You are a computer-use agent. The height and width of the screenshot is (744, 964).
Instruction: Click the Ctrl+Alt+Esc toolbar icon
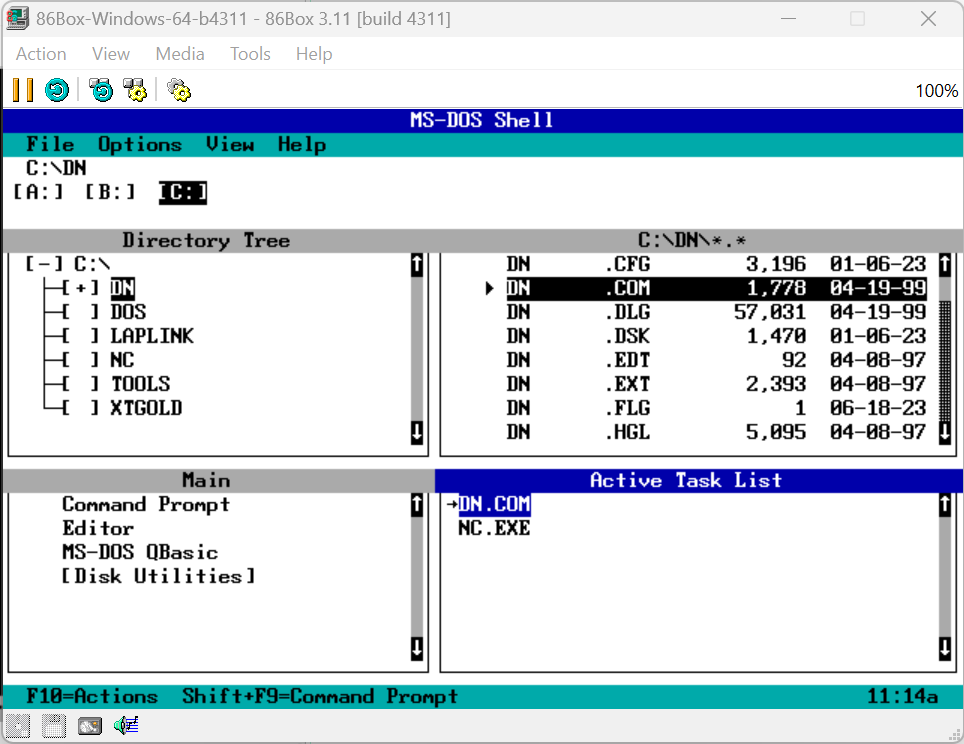(x=136, y=90)
